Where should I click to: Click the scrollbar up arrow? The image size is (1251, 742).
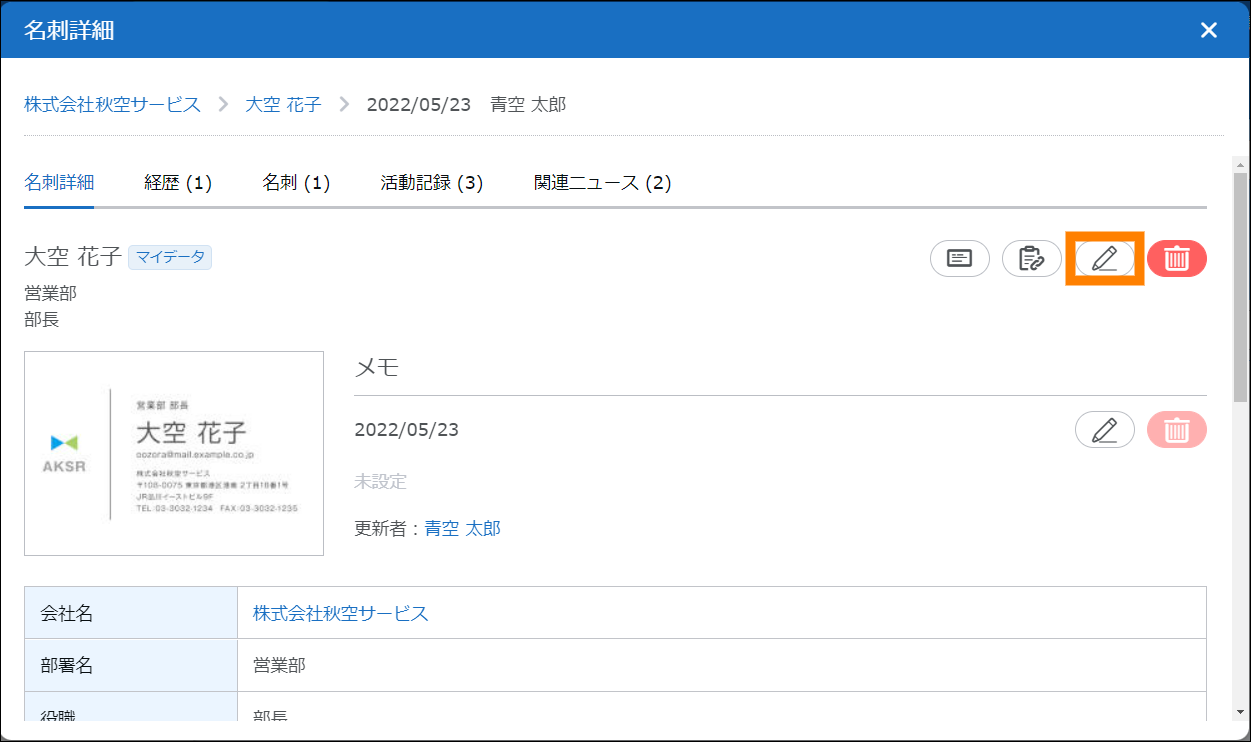[x=1240, y=163]
